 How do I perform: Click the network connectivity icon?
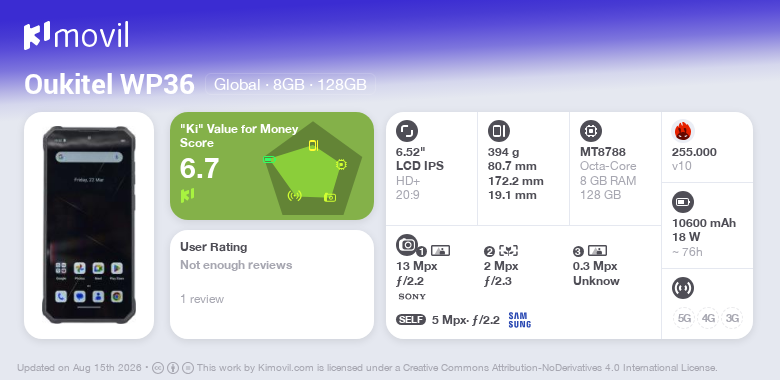tap(683, 288)
